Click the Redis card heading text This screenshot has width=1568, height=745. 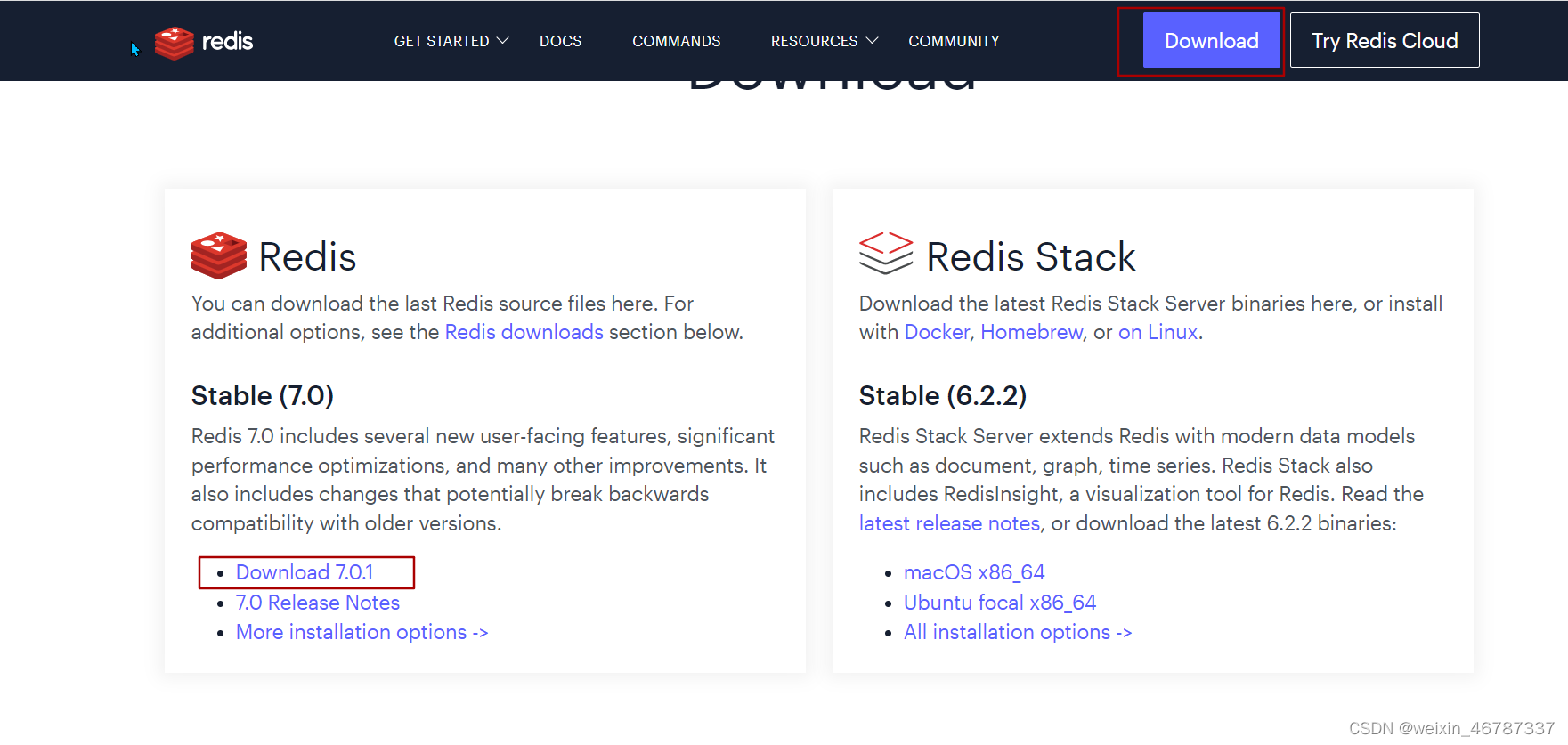point(307,257)
